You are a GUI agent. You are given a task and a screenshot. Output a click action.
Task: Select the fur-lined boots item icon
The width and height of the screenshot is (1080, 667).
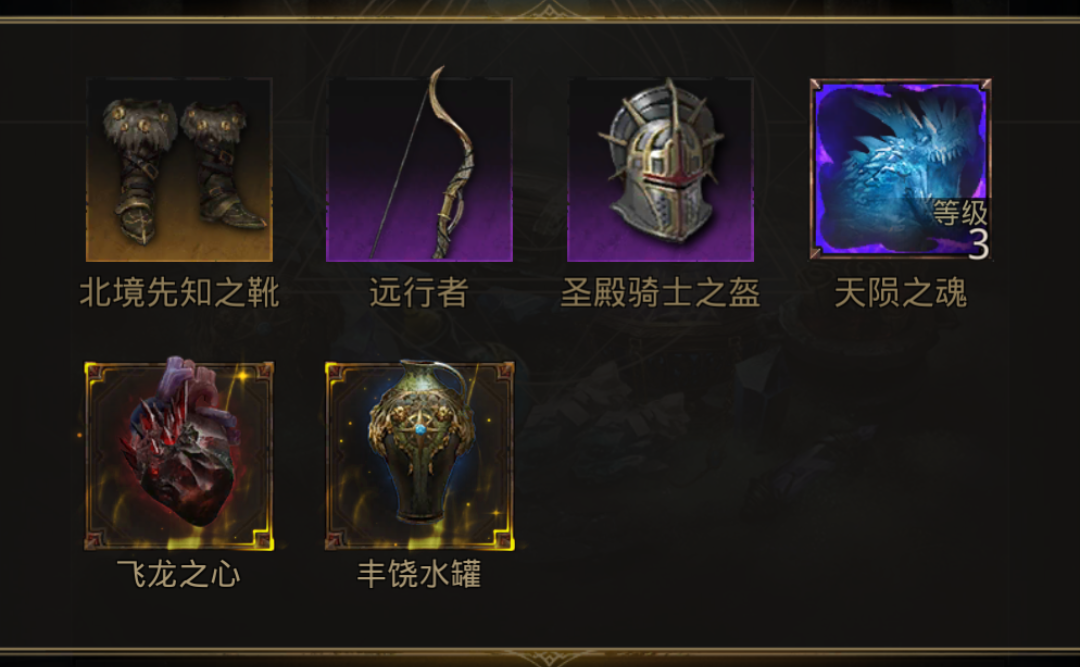coord(179,170)
